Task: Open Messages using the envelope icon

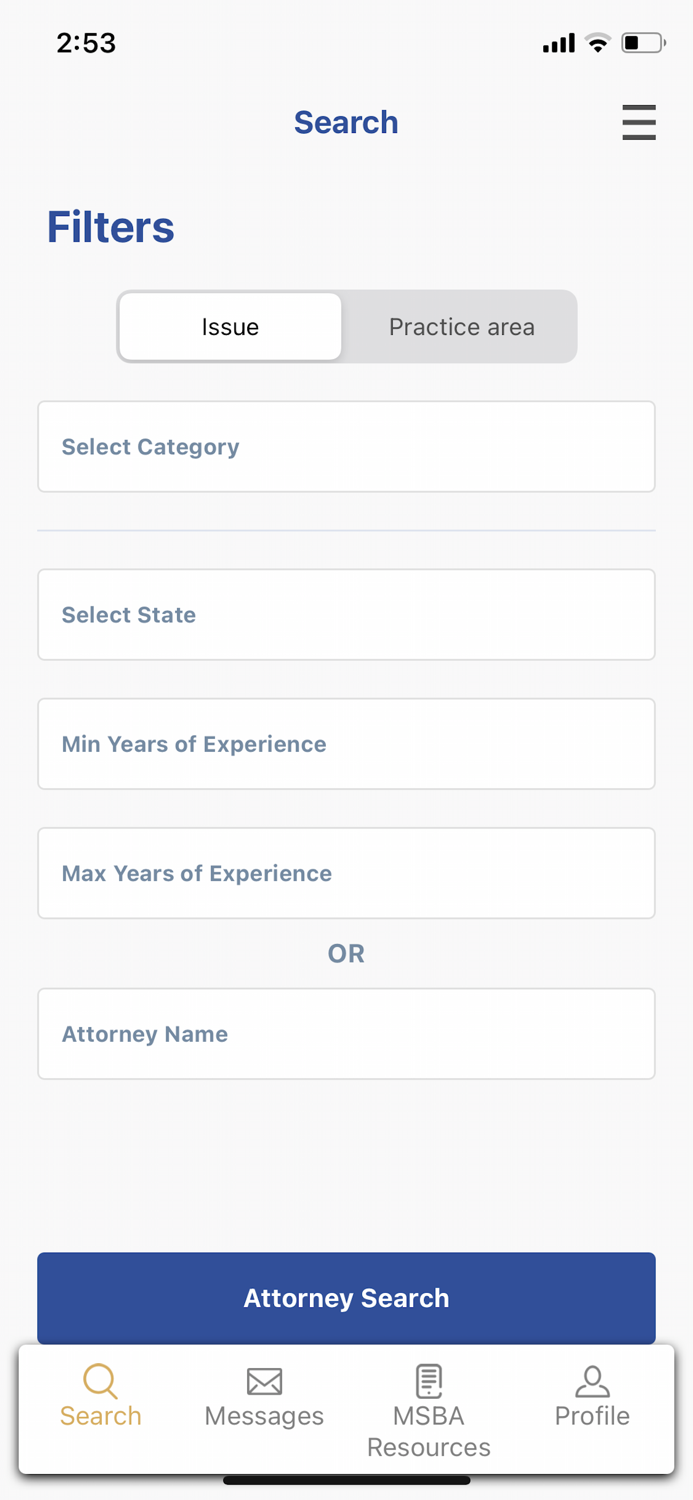Action: [263, 1380]
